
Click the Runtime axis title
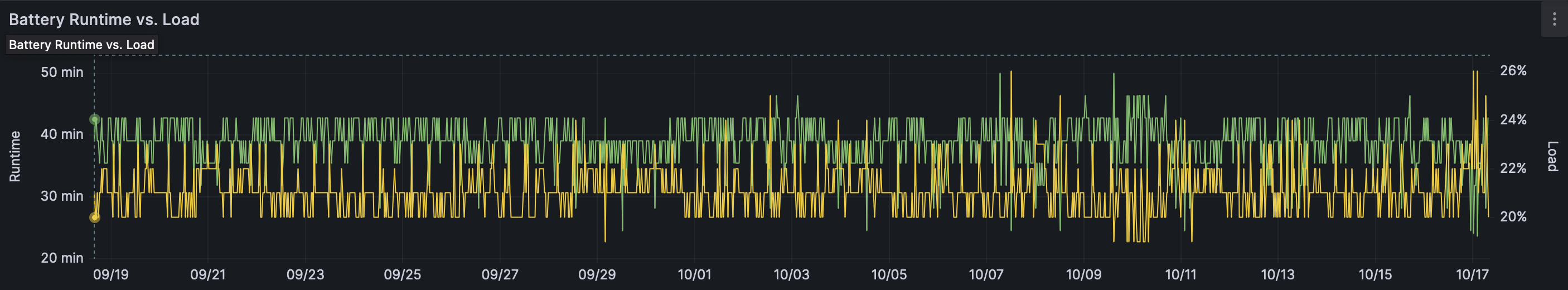(14, 157)
